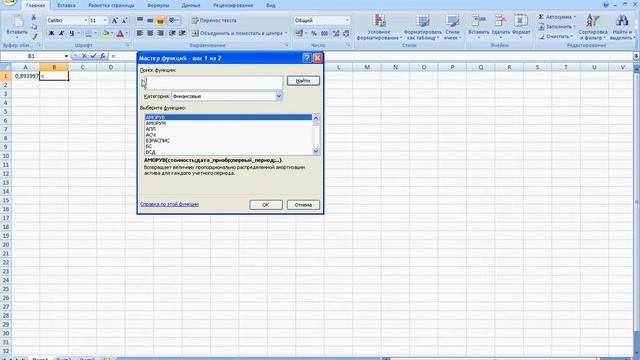Toggle top vertical alignment
This screenshot has width=640, height=360.
click(140, 20)
